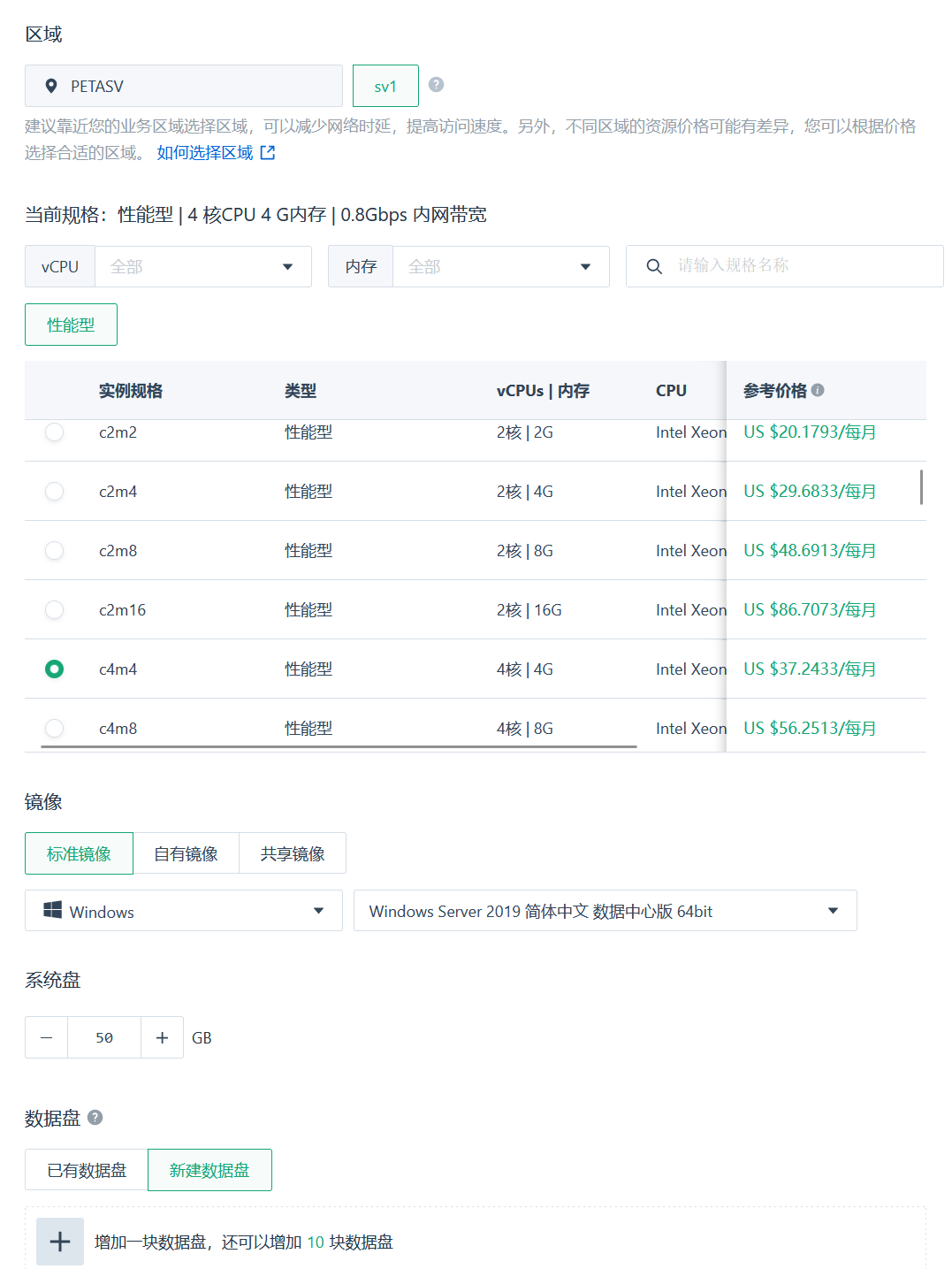Open the PETASV region selector
The width and height of the screenshot is (952, 1269).
point(184,86)
